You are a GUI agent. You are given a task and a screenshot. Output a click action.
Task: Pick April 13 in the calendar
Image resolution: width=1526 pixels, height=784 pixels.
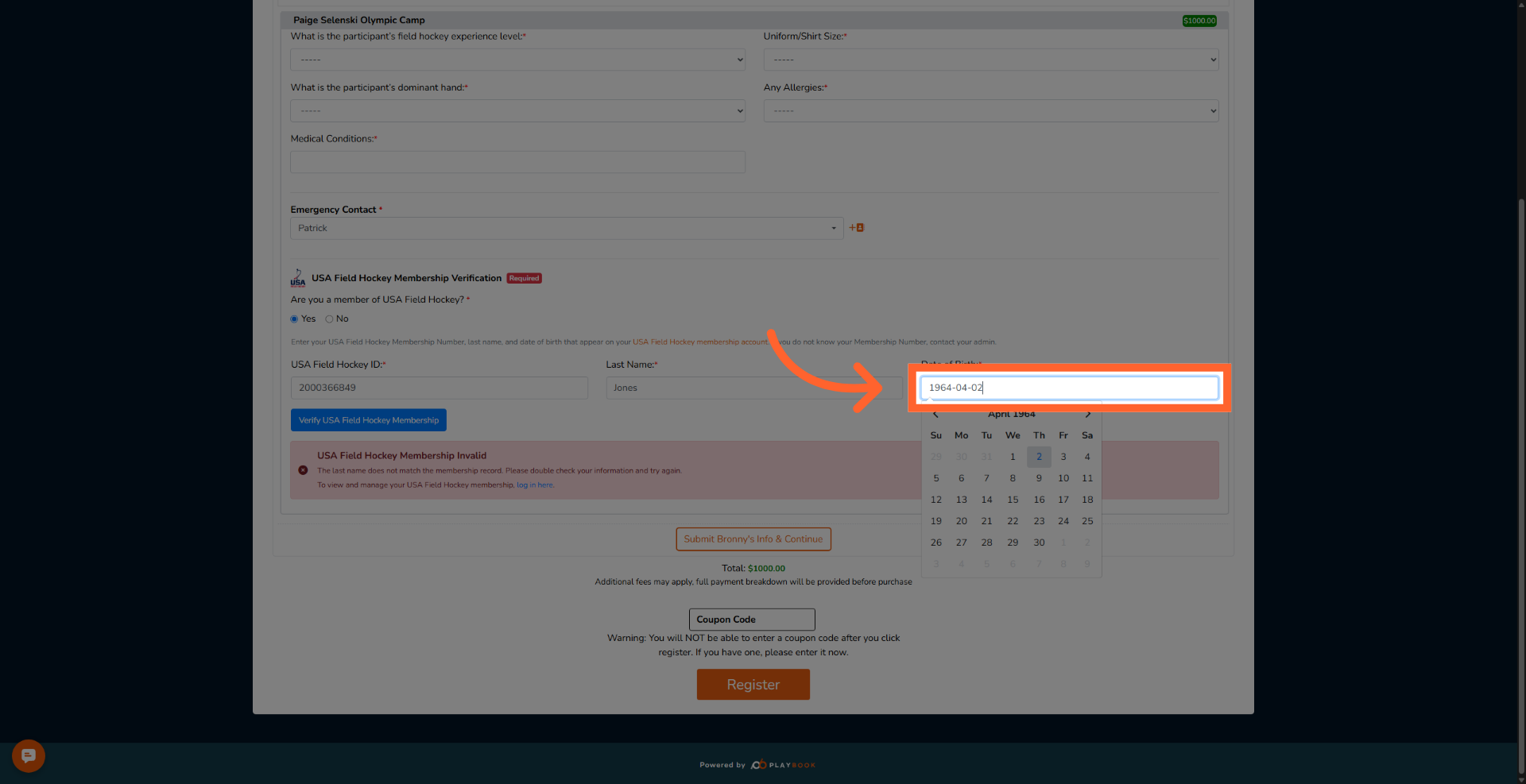[962, 500]
